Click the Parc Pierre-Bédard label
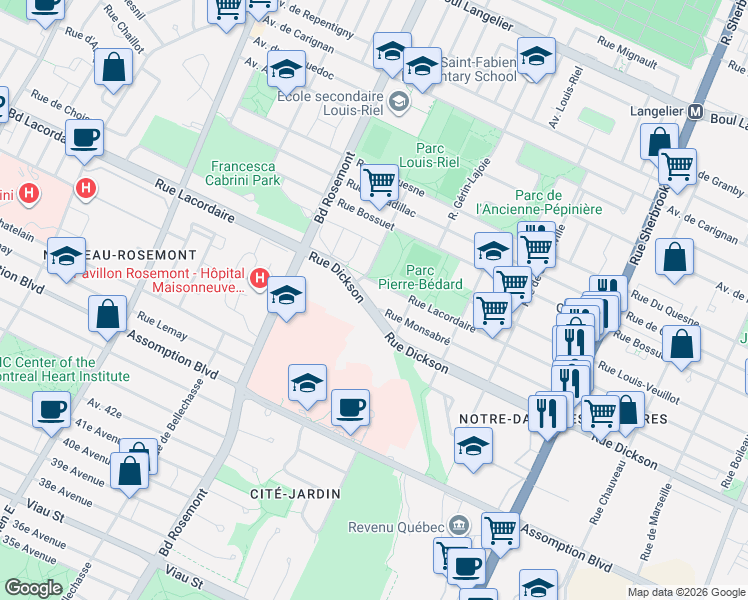Image resolution: width=748 pixels, height=600 pixels. [x=420, y=277]
